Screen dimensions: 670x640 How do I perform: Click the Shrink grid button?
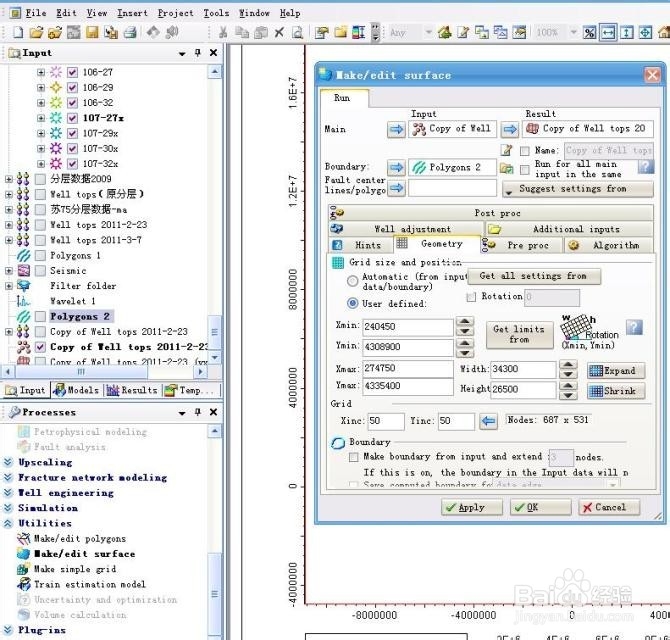(616, 391)
